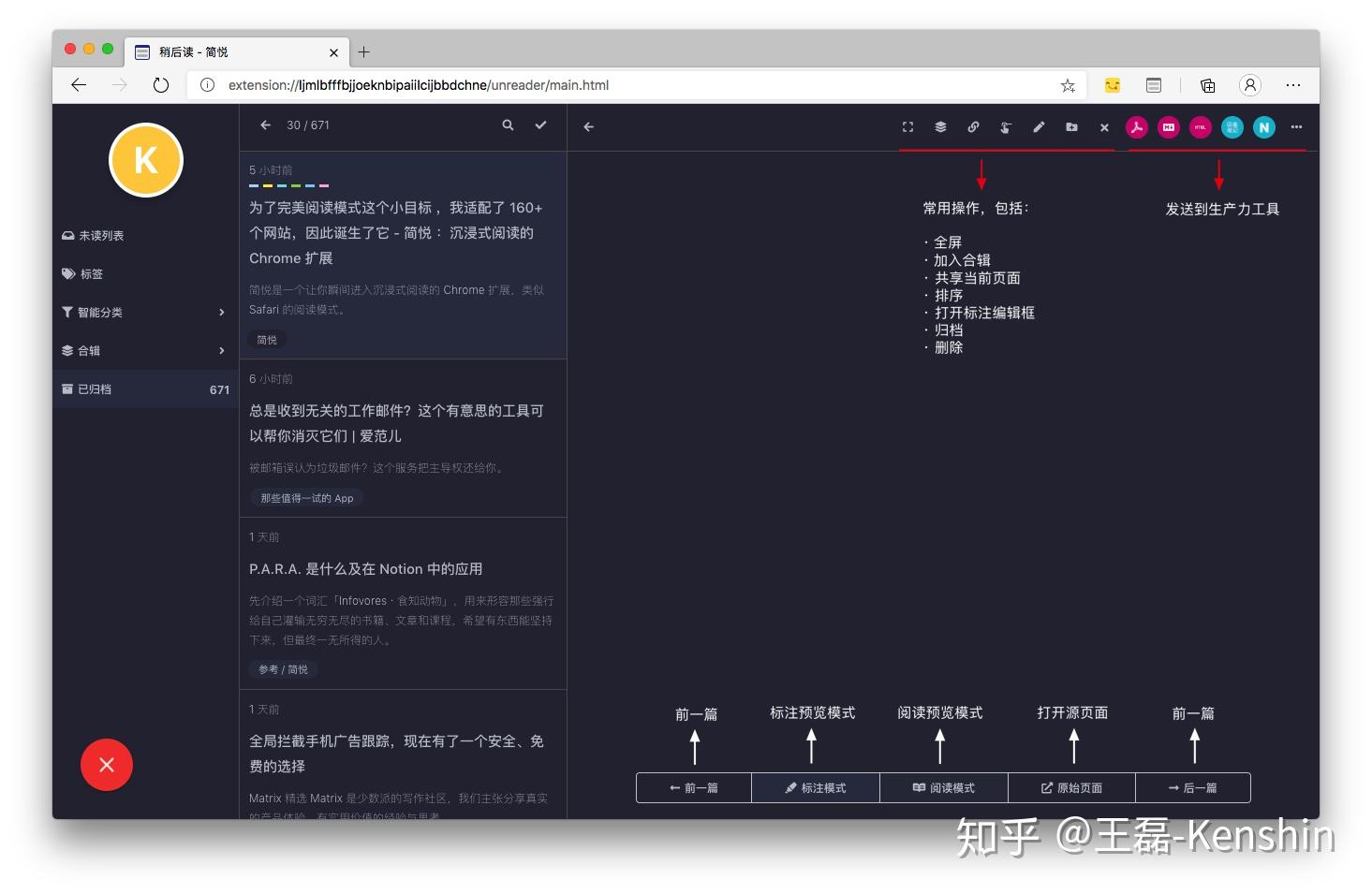This screenshot has width=1372, height=894.
Task: Click the 参考 / 简悦 tag
Action: point(283,669)
